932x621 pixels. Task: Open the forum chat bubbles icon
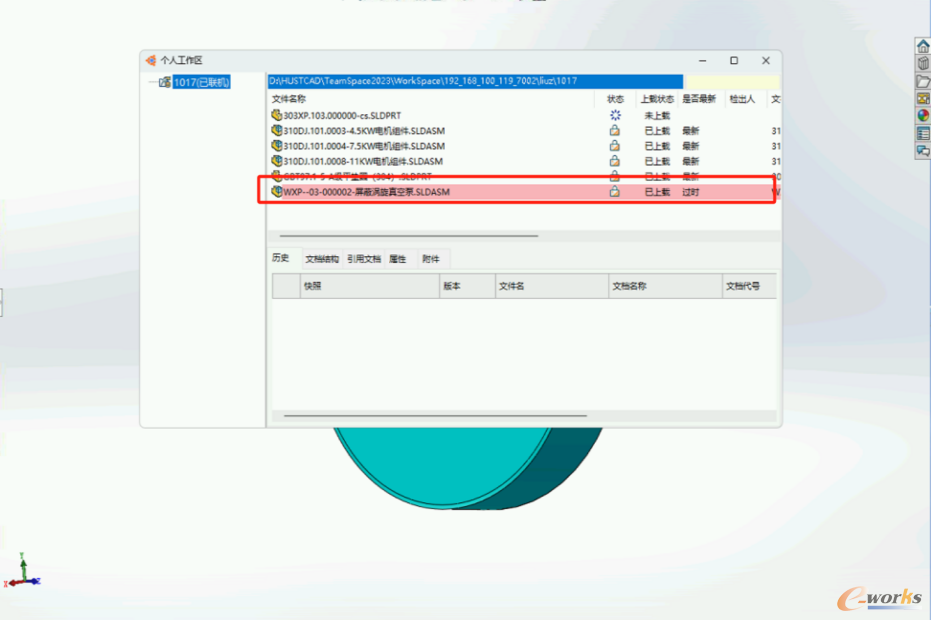tap(922, 150)
